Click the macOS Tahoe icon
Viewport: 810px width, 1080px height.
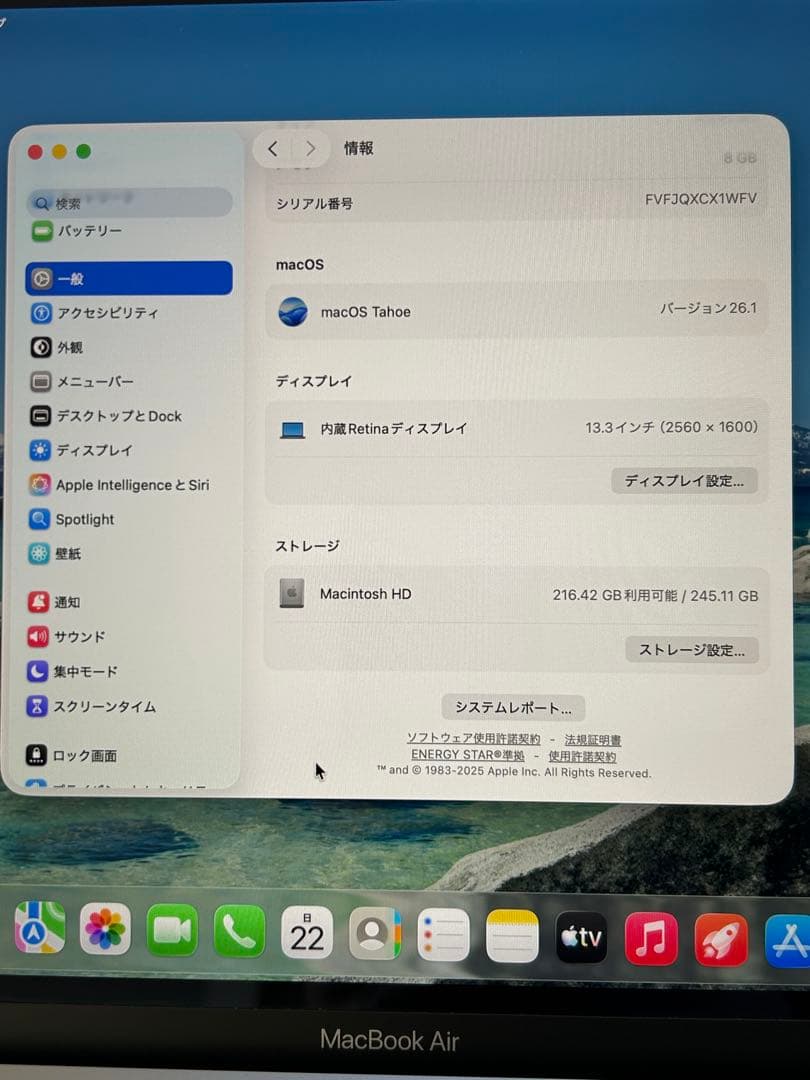(293, 311)
